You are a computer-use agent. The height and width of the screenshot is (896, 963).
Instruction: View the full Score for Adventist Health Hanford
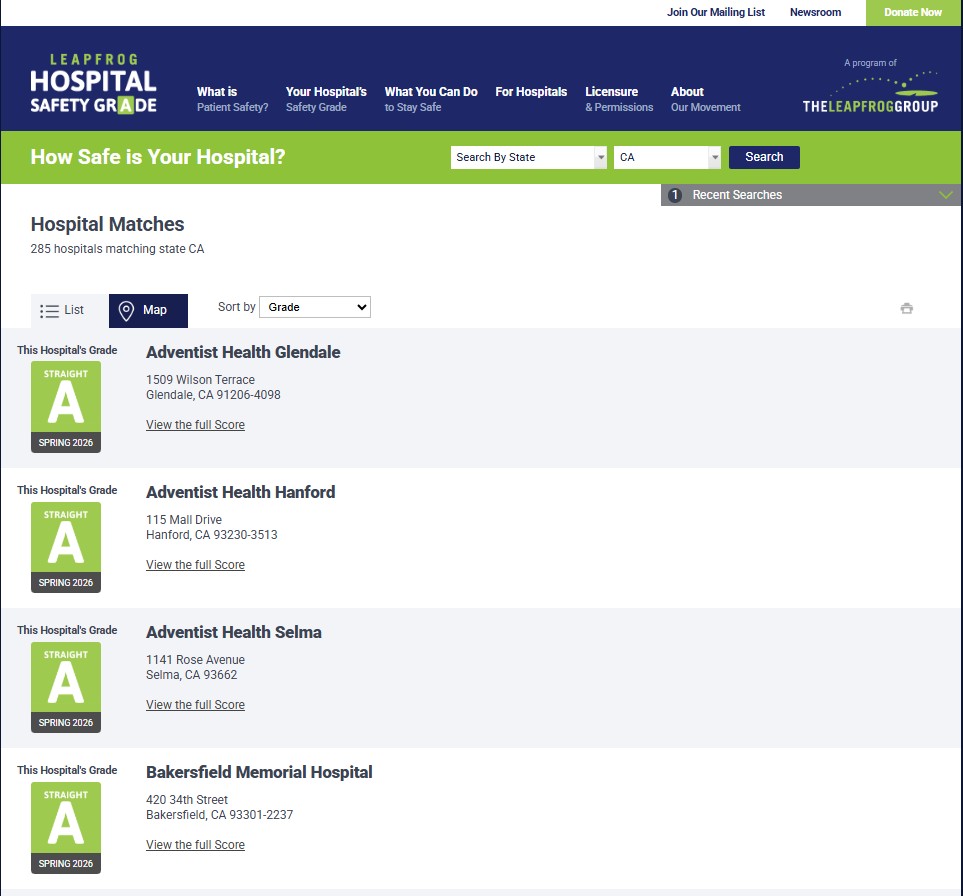(195, 564)
